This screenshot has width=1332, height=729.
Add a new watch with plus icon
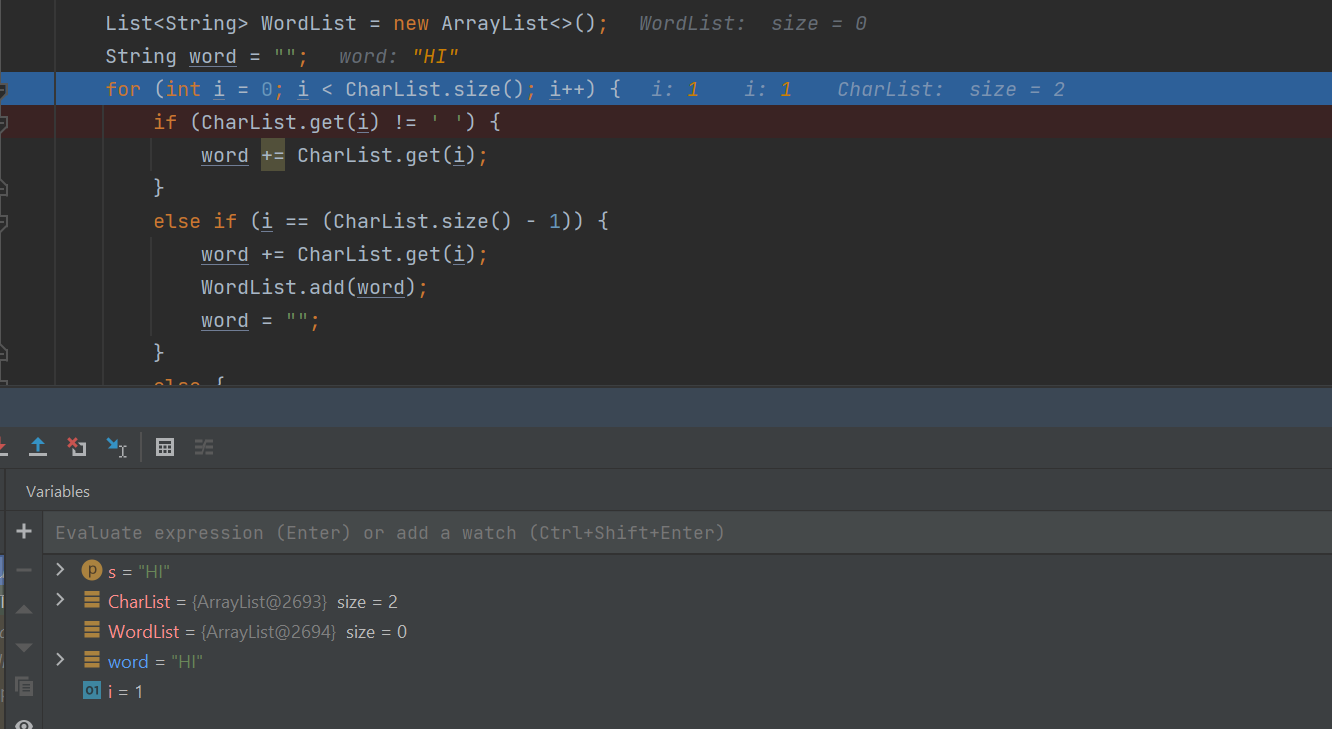[24, 532]
